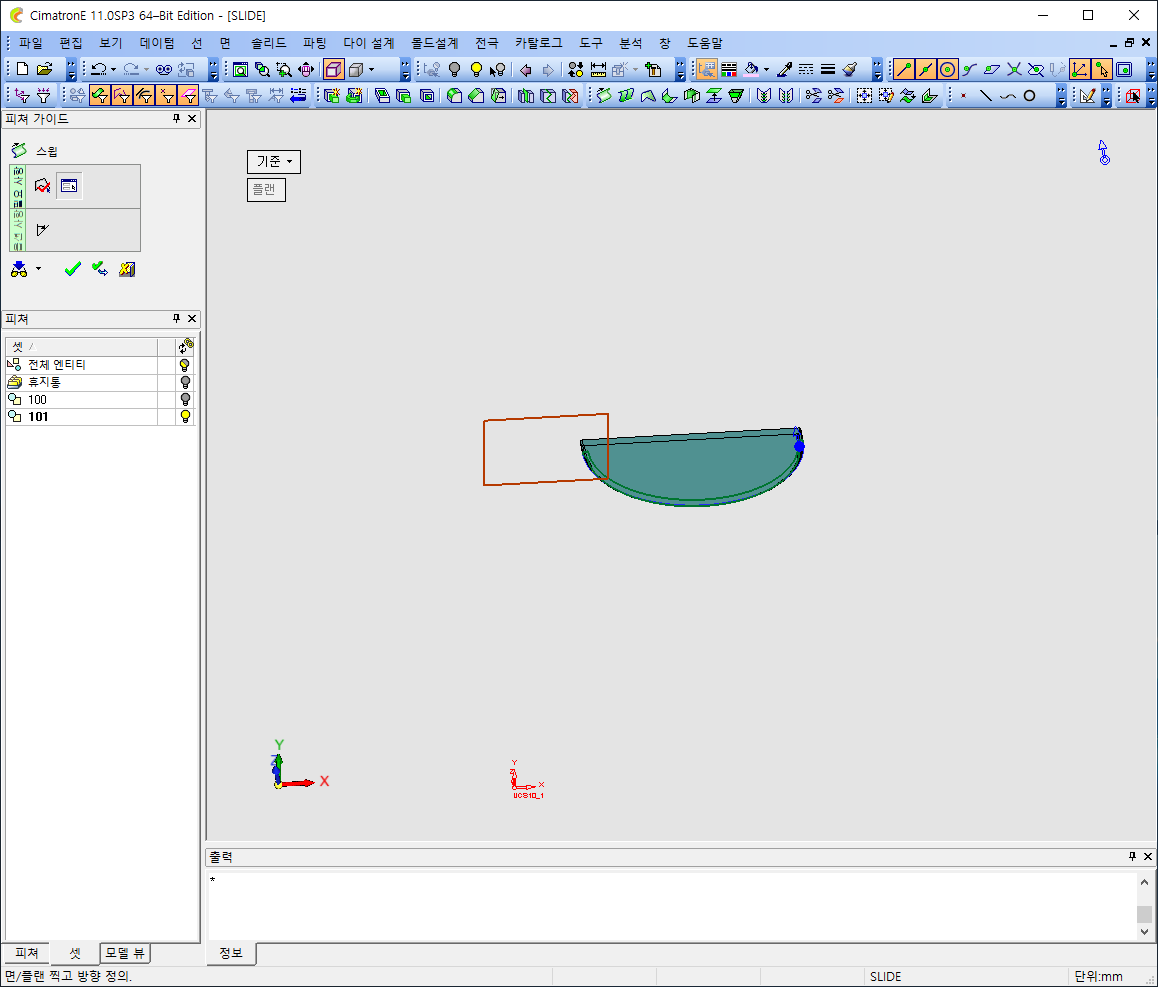
Task: Sort sets by the 셋 column header
Action: pyautogui.click(x=82, y=346)
